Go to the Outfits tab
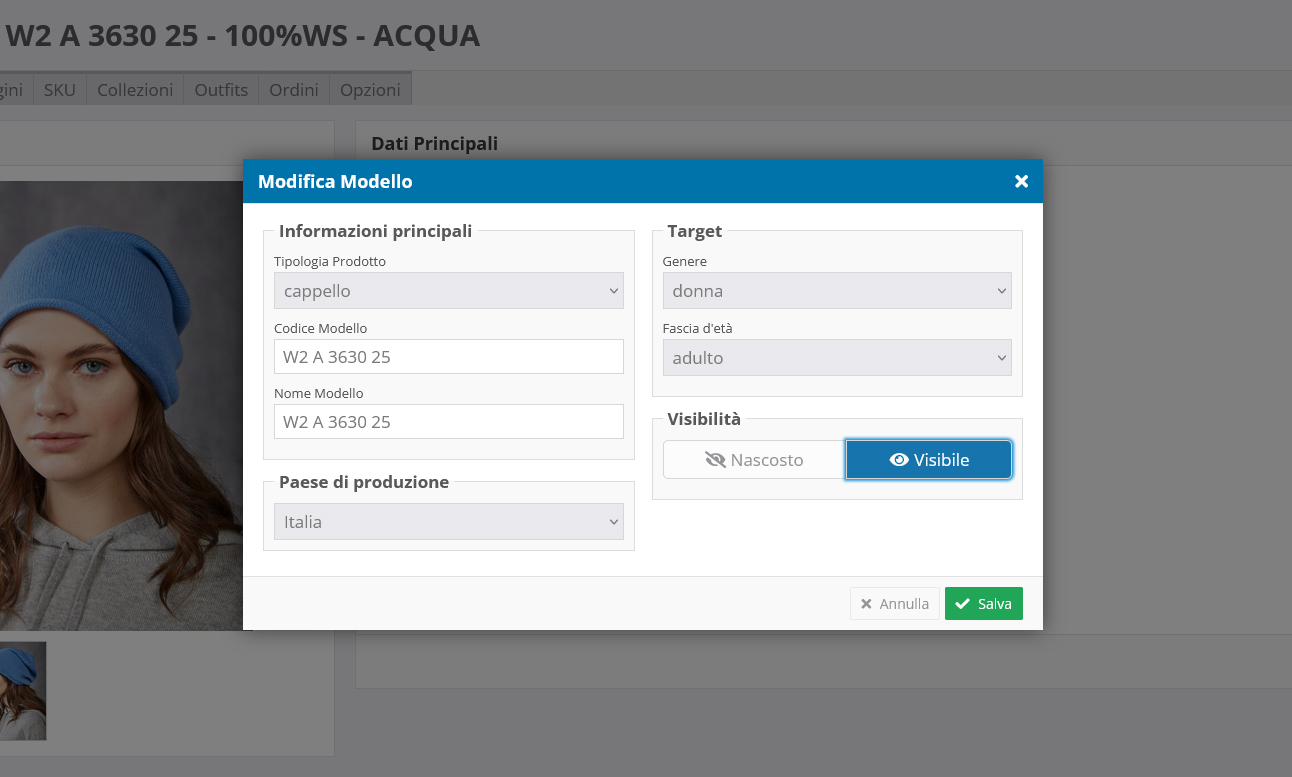 pyautogui.click(x=221, y=90)
